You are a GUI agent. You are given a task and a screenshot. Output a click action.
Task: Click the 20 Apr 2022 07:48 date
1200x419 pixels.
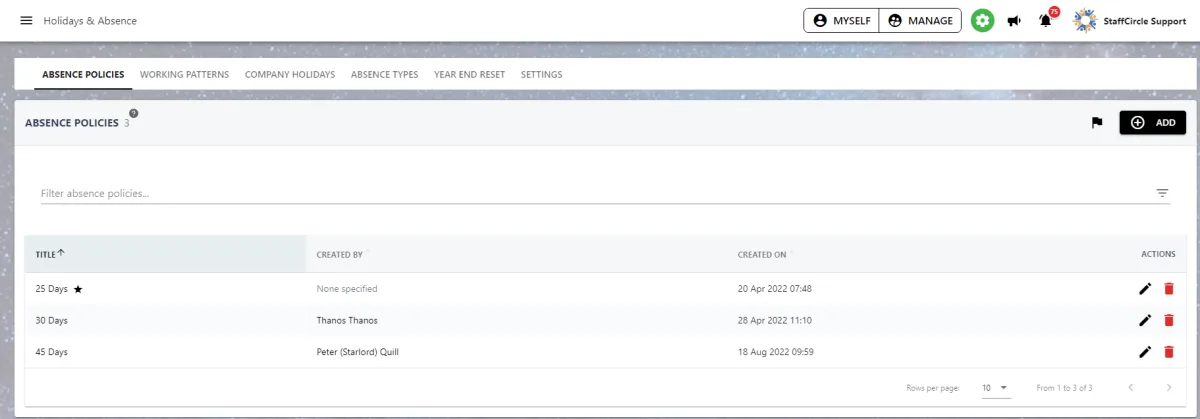[x=775, y=289]
